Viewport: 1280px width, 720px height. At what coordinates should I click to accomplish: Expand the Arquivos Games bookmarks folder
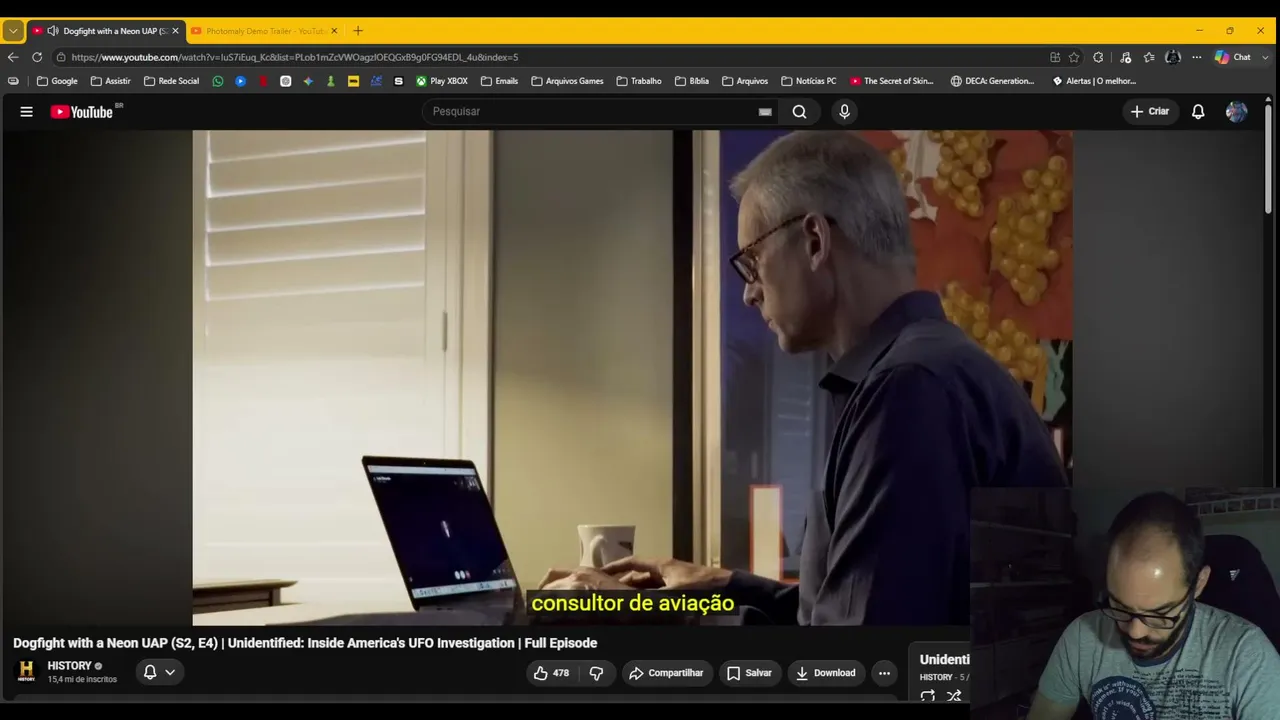567,81
